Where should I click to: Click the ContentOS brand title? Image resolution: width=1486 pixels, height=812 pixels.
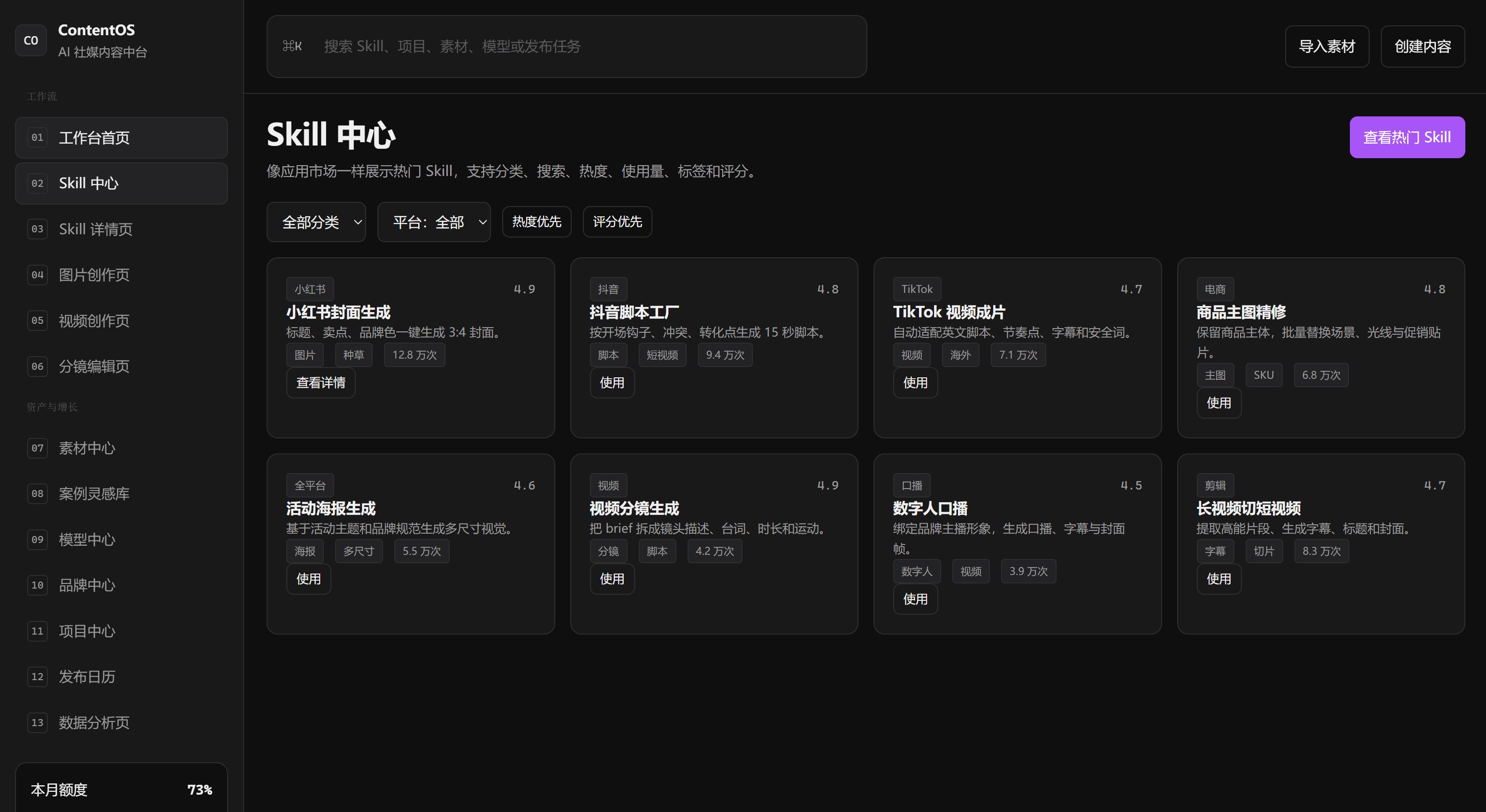pos(96,30)
